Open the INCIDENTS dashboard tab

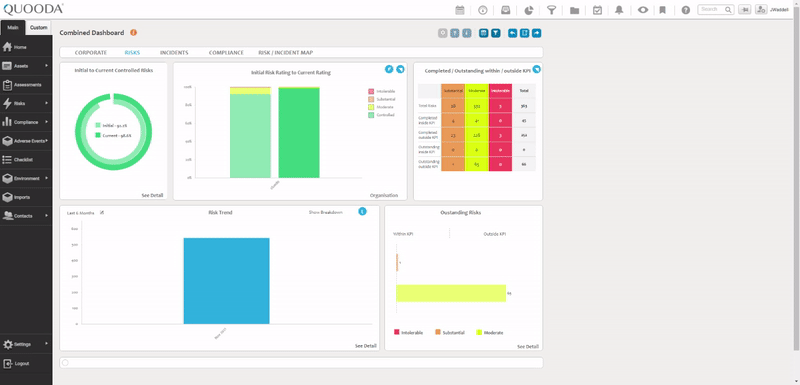[174, 53]
